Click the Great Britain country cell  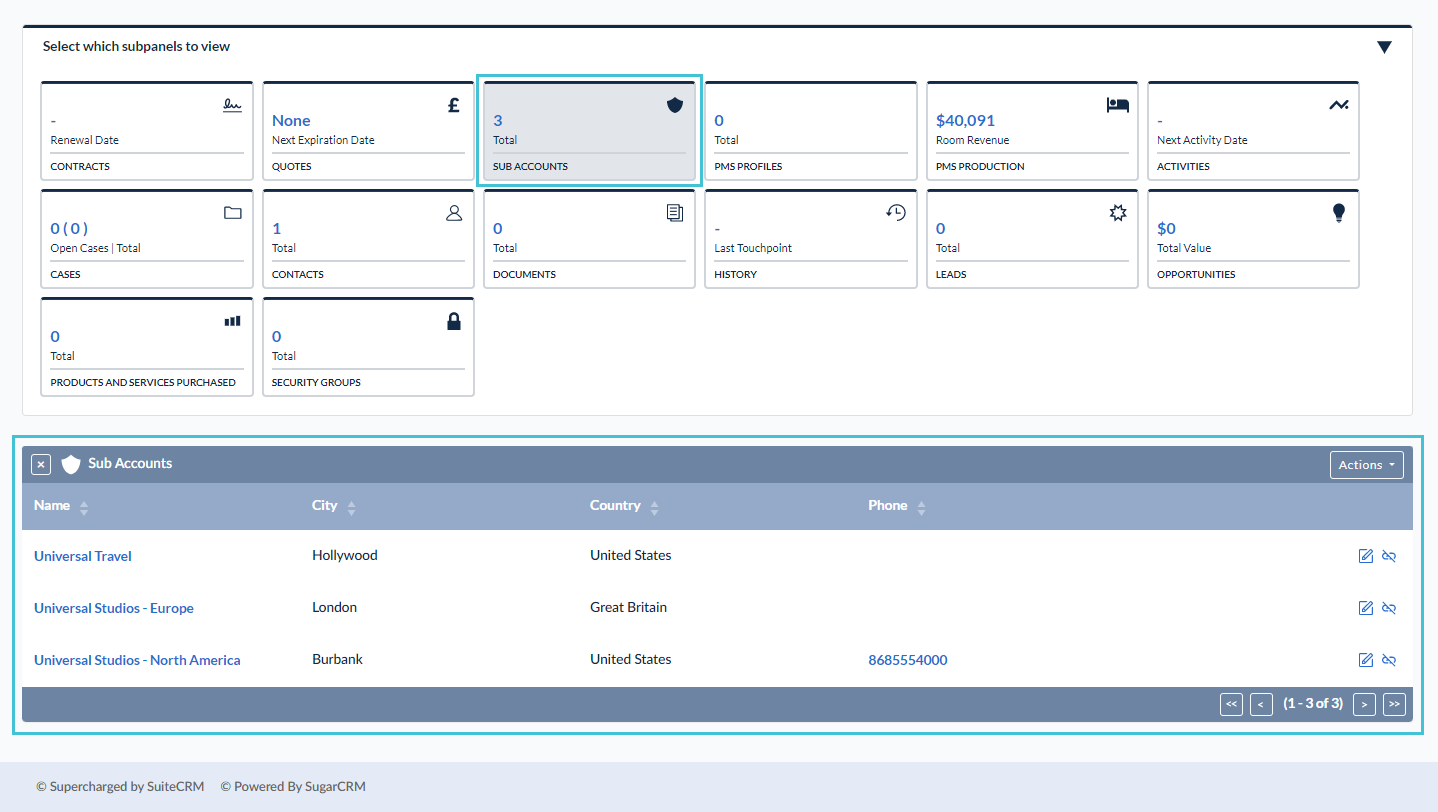(628, 607)
